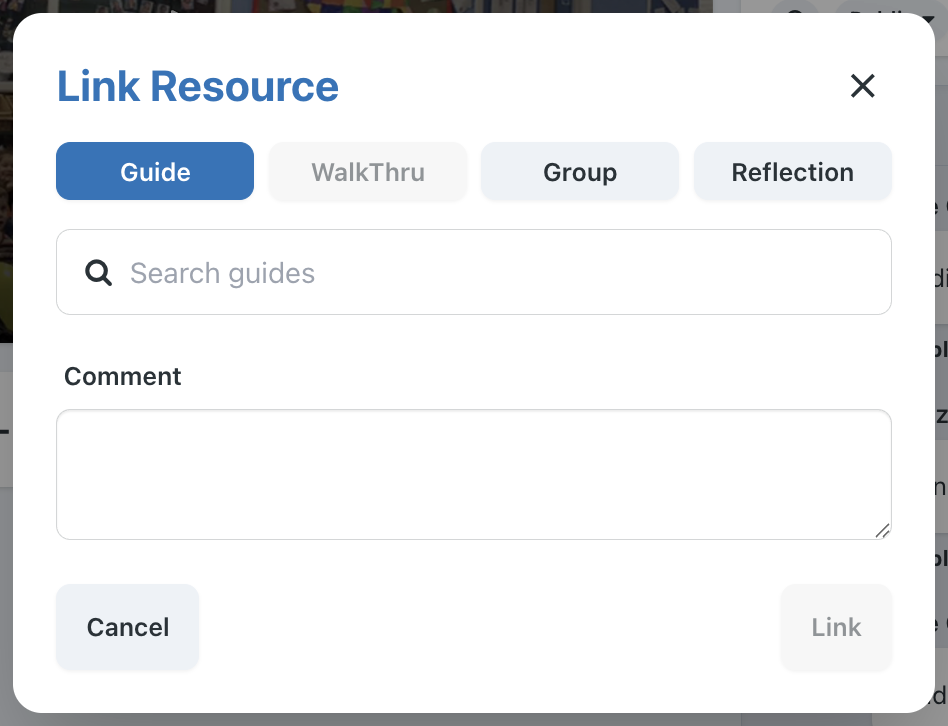
Task: Click the Comment field label
Action: (x=123, y=376)
